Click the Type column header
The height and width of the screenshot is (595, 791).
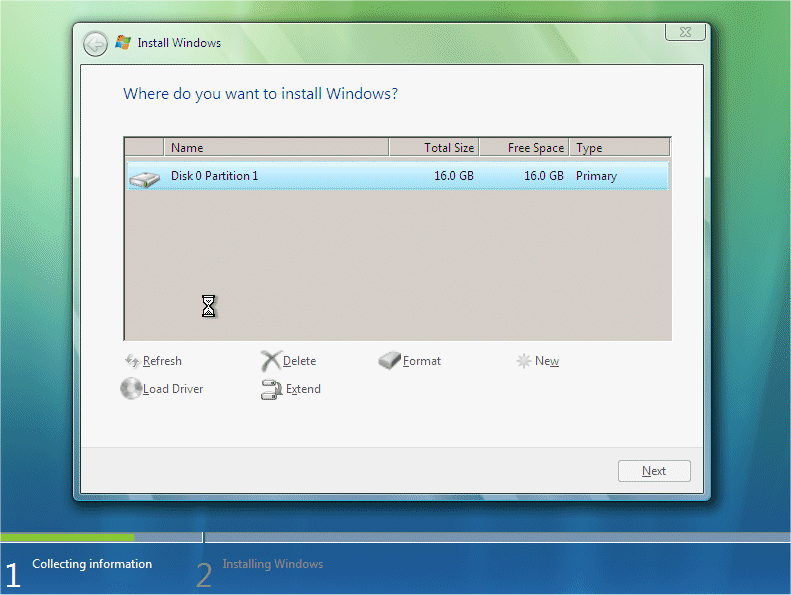(619, 147)
